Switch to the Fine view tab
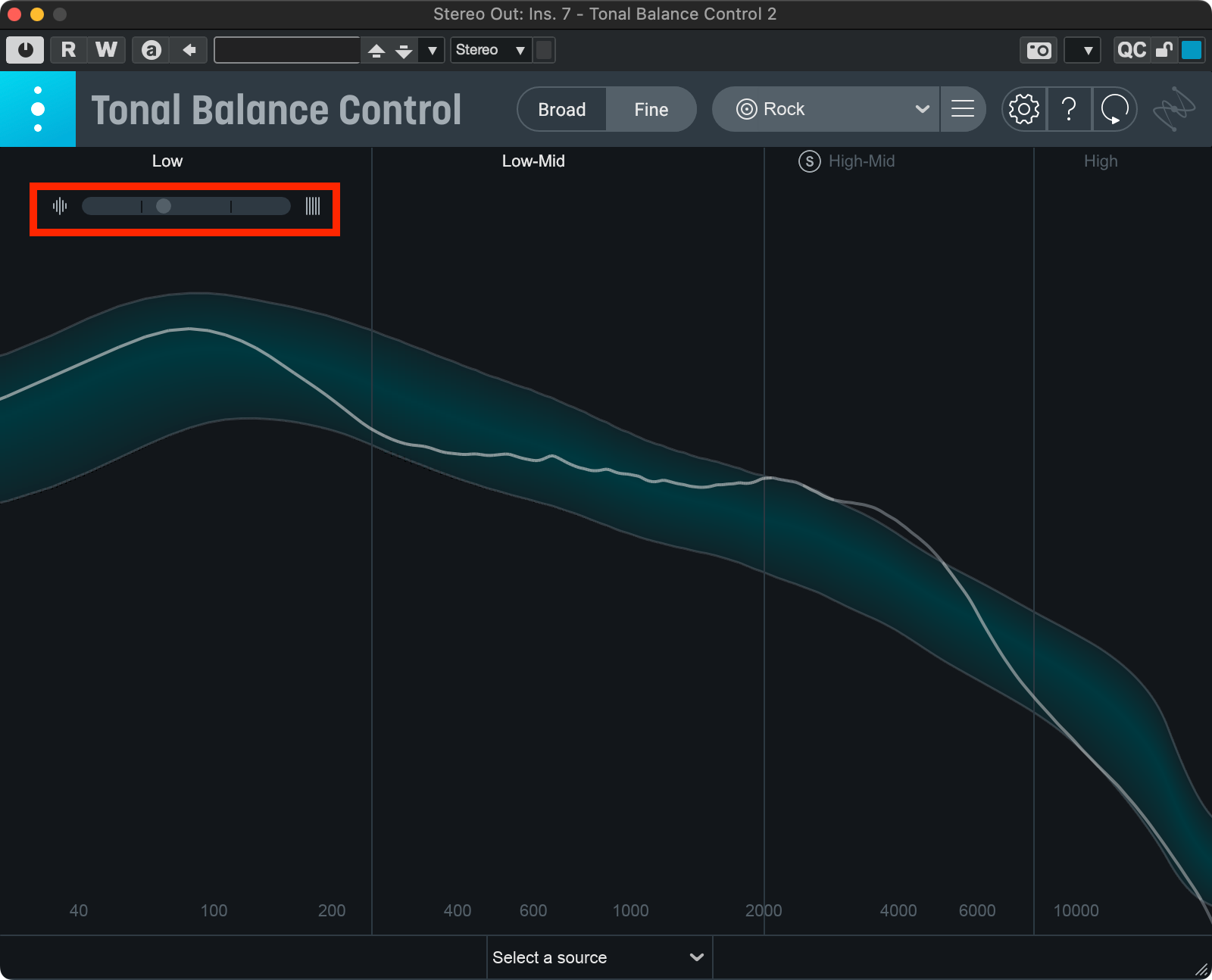This screenshot has height=980, width=1212. pos(651,110)
